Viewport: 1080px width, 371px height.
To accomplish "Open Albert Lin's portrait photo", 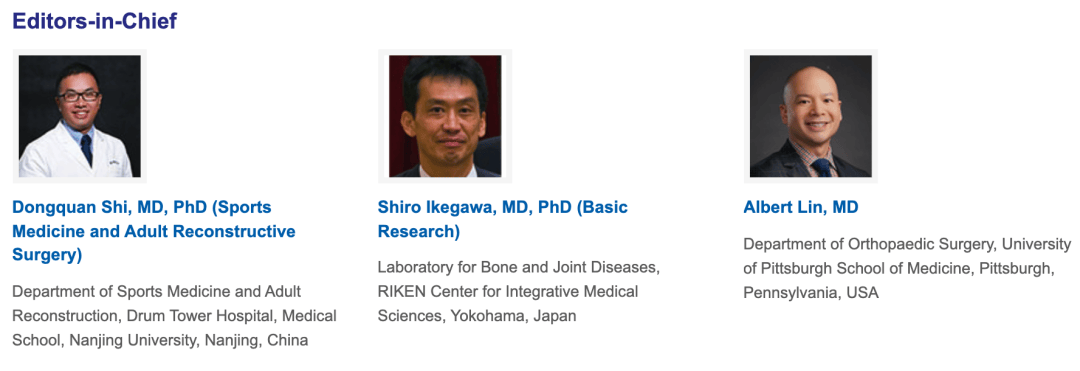I will 811,116.
